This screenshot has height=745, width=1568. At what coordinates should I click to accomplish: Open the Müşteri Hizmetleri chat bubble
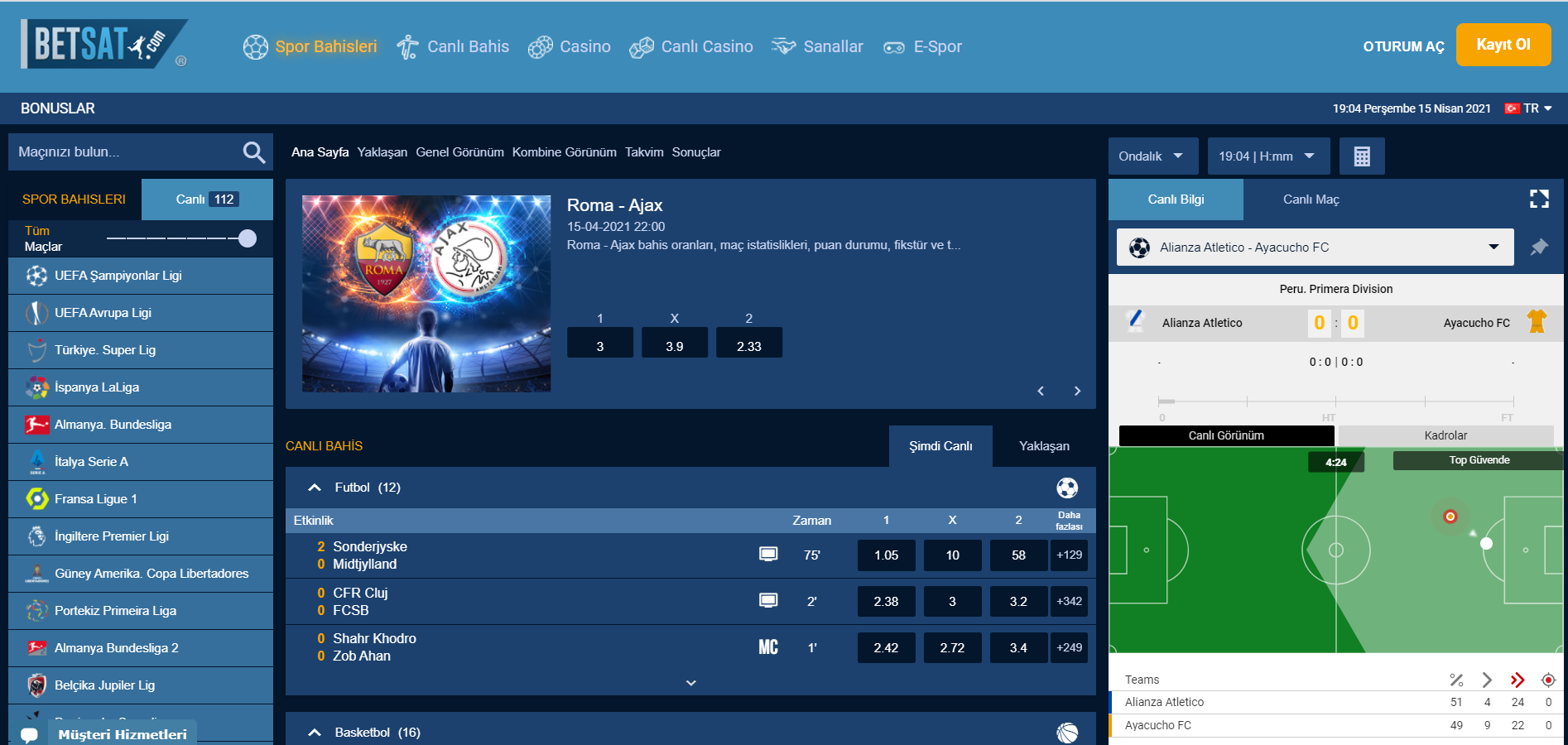[30, 734]
